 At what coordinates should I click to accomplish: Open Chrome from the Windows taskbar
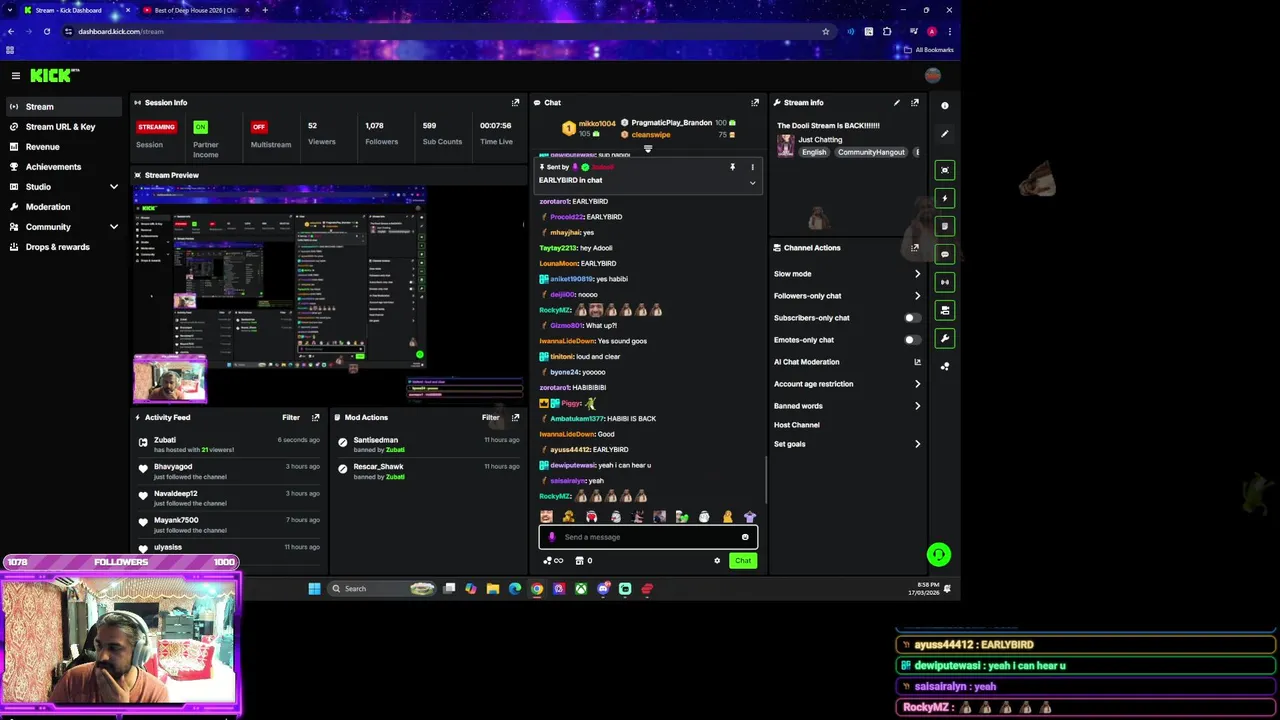pyautogui.click(x=537, y=589)
